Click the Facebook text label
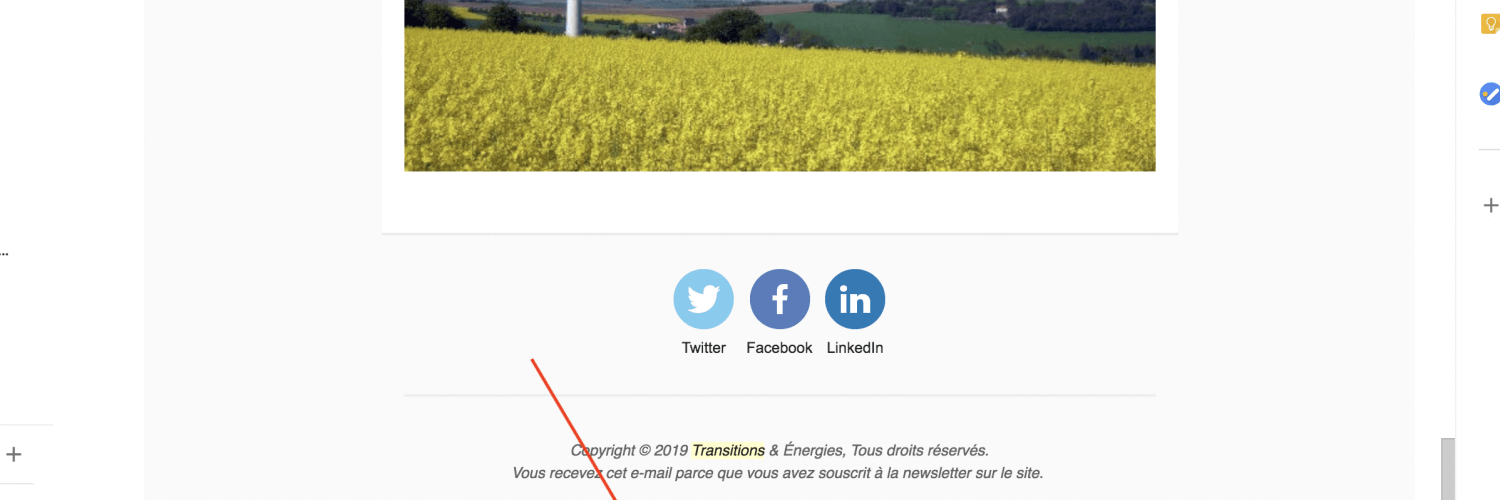This screenshot has height=500, width=1500. [779, 348]
